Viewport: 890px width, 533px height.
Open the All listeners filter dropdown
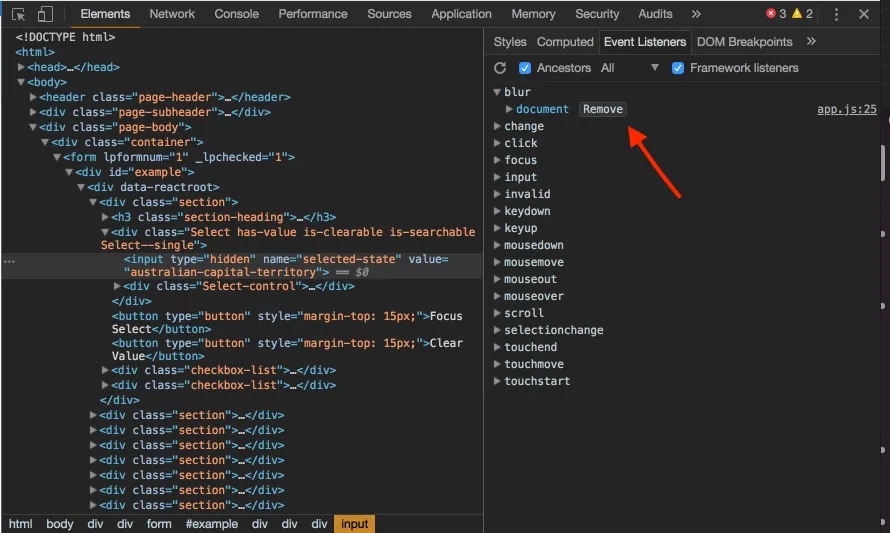pyautogui.click(x=630, y=68)
